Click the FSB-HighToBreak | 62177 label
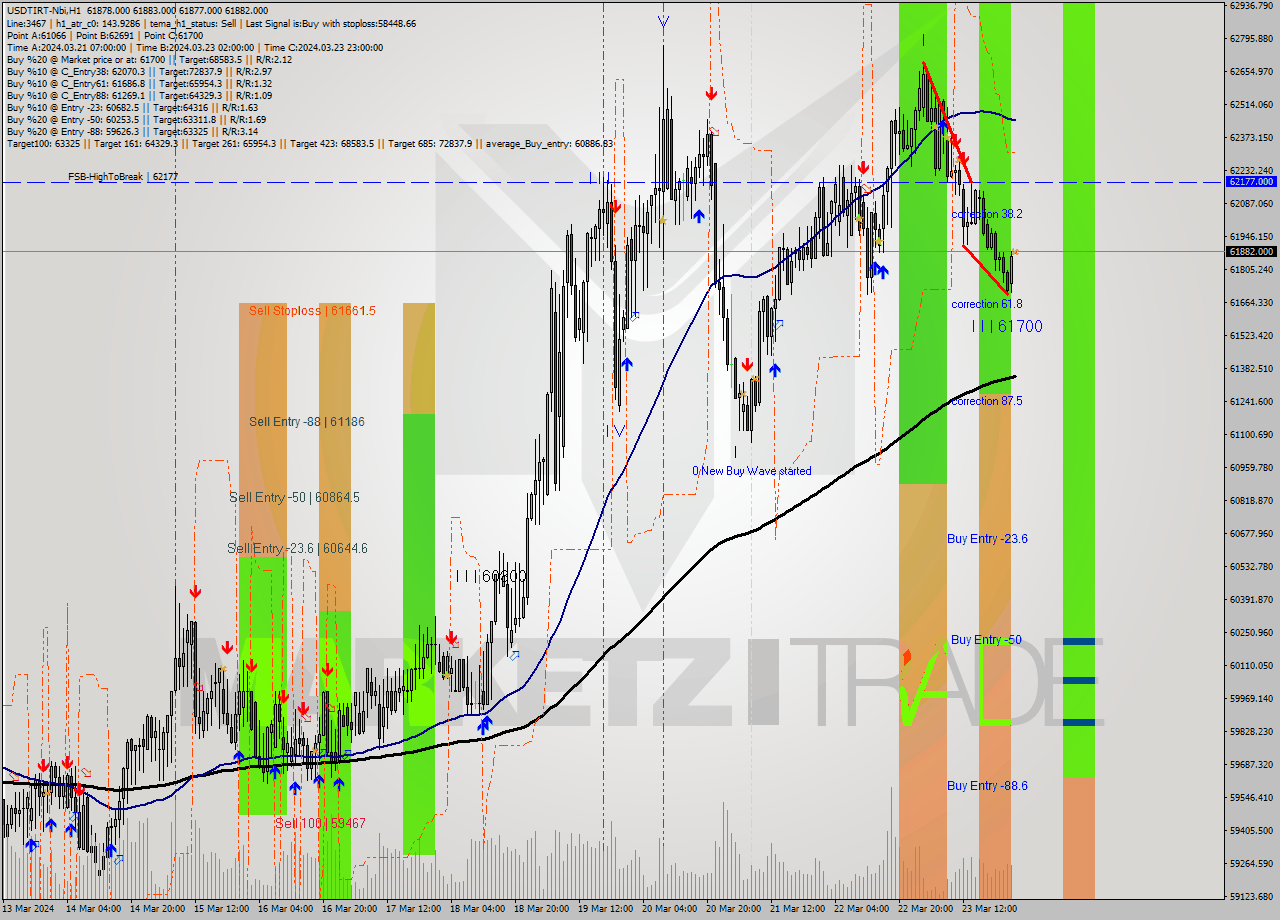 tap(122, 177)
